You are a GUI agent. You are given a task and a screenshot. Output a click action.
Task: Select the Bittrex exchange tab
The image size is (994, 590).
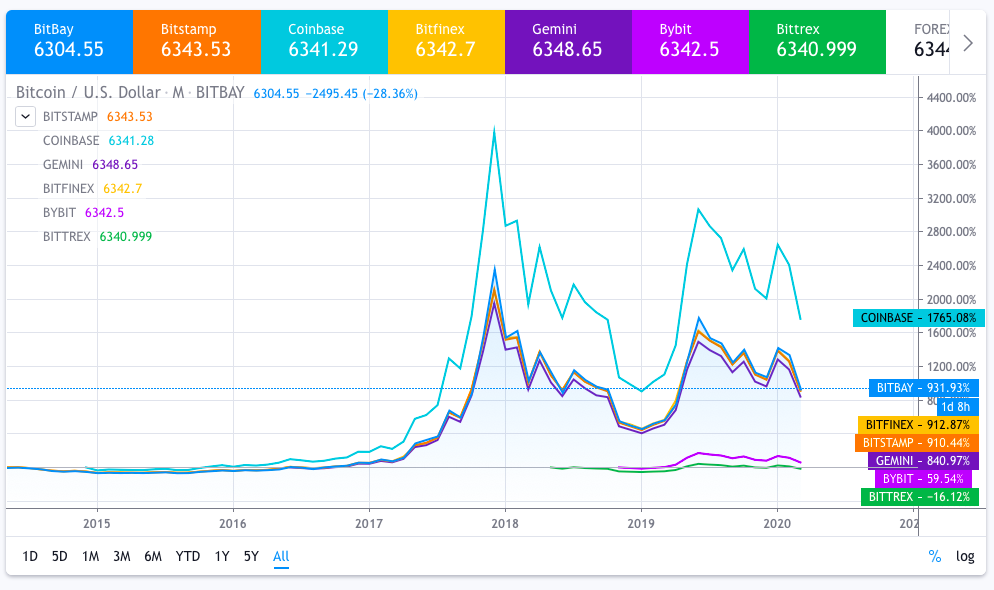pos(817,42)
